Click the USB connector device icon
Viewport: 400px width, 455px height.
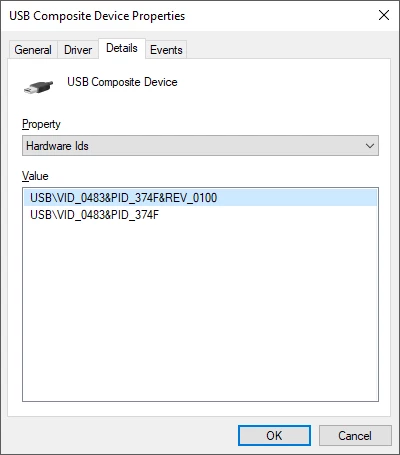(x=38, y=87)
